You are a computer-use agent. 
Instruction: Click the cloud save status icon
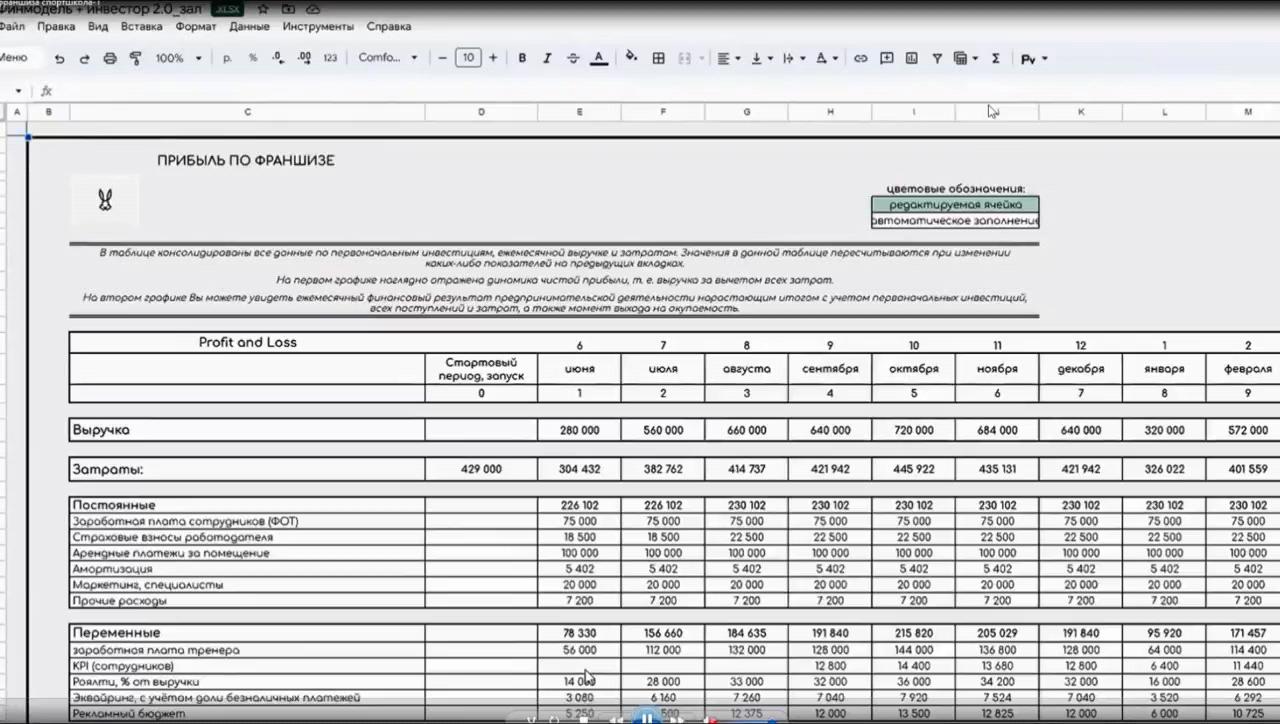point(313,9)
